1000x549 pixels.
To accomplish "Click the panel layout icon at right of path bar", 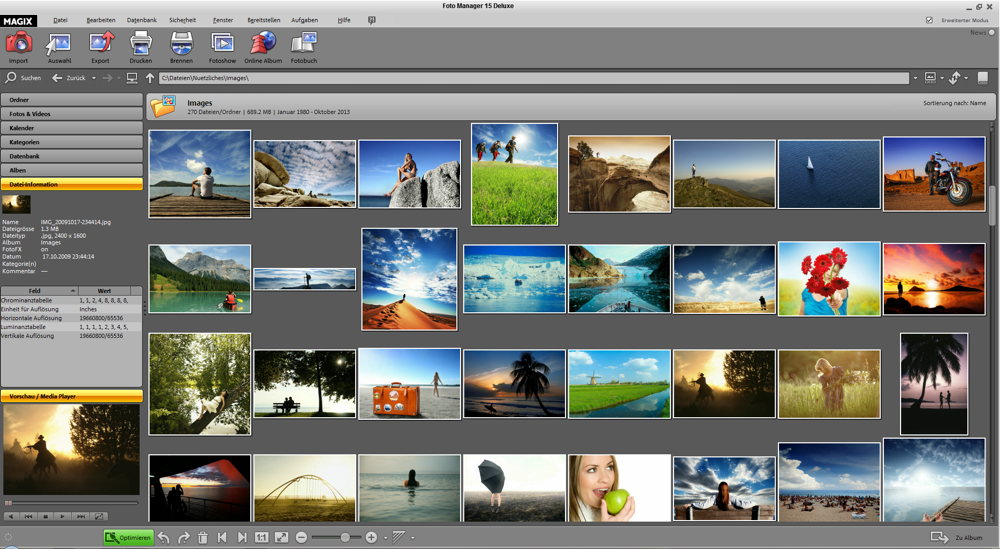I will pyautogui.click(x=983, y=77).
